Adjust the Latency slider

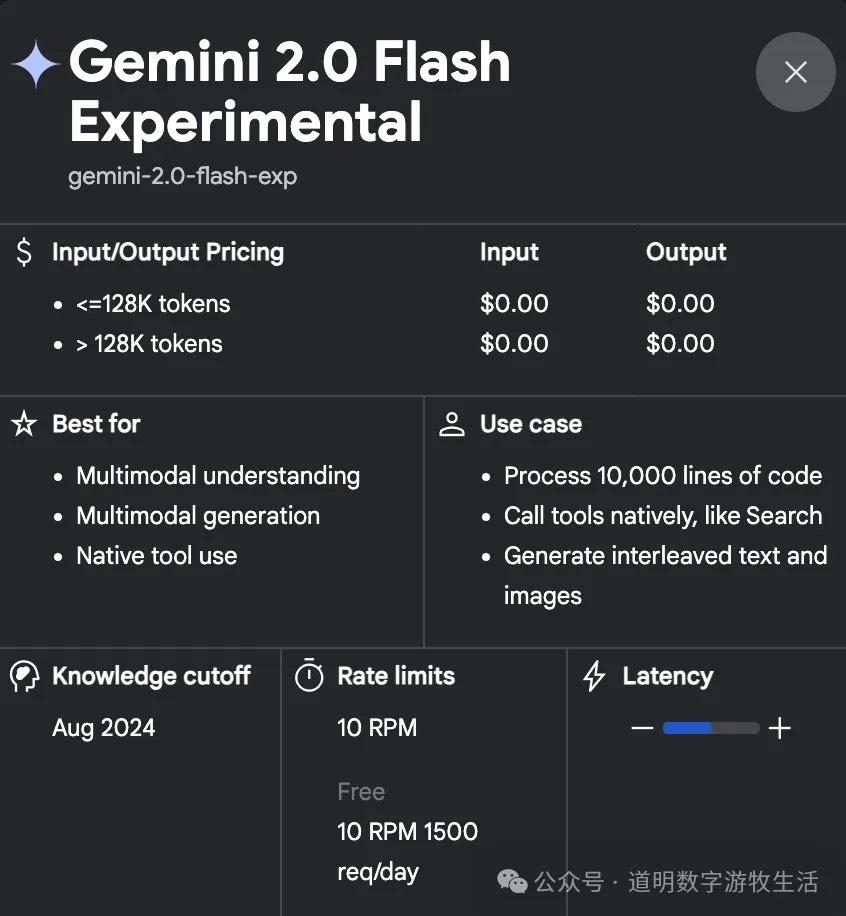[x=711, y=728]
